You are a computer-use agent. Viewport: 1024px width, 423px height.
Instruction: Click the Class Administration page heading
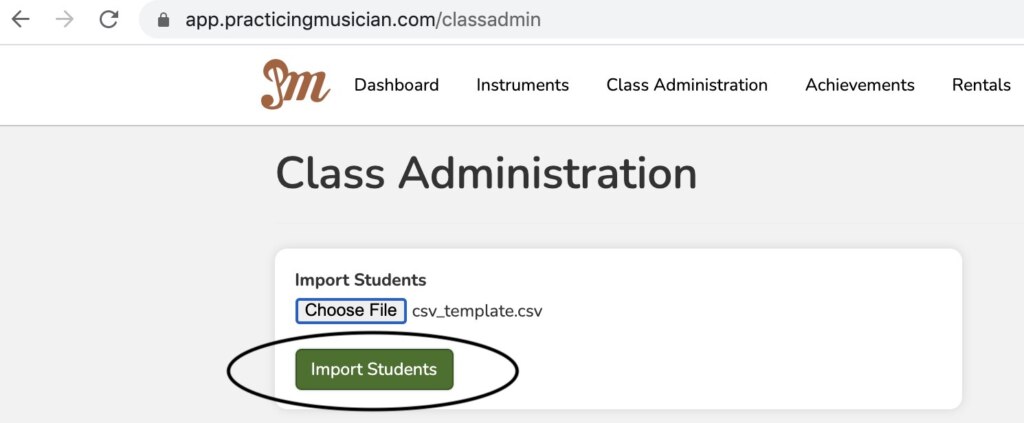(x=486, y=174)
